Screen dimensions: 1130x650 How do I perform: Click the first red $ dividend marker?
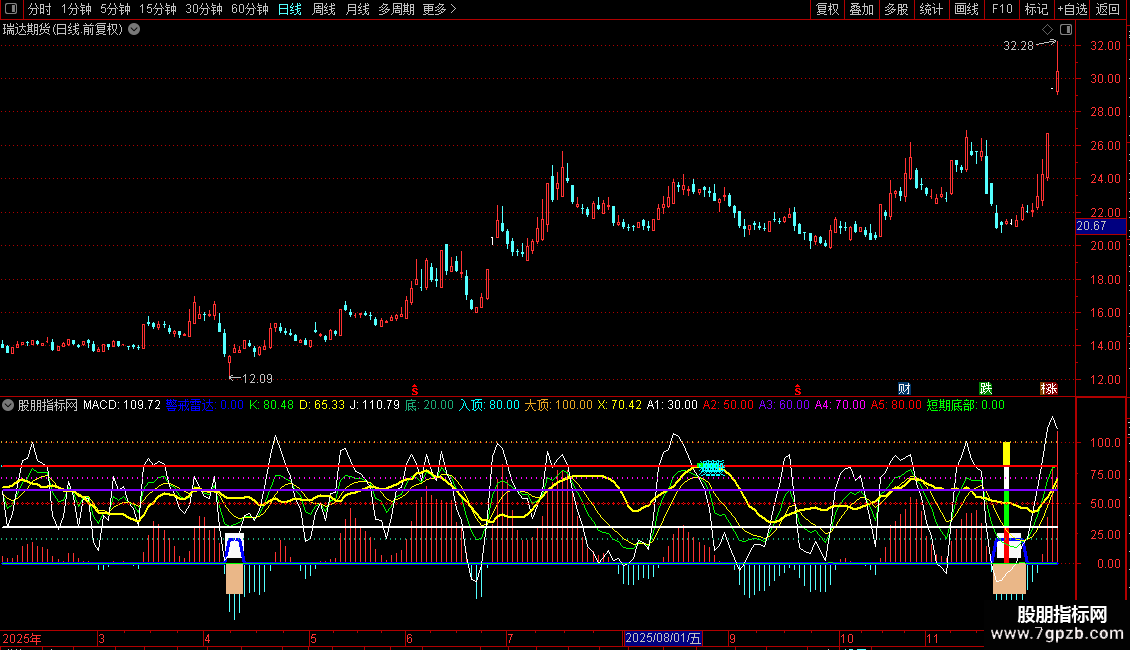coord(416,388)
